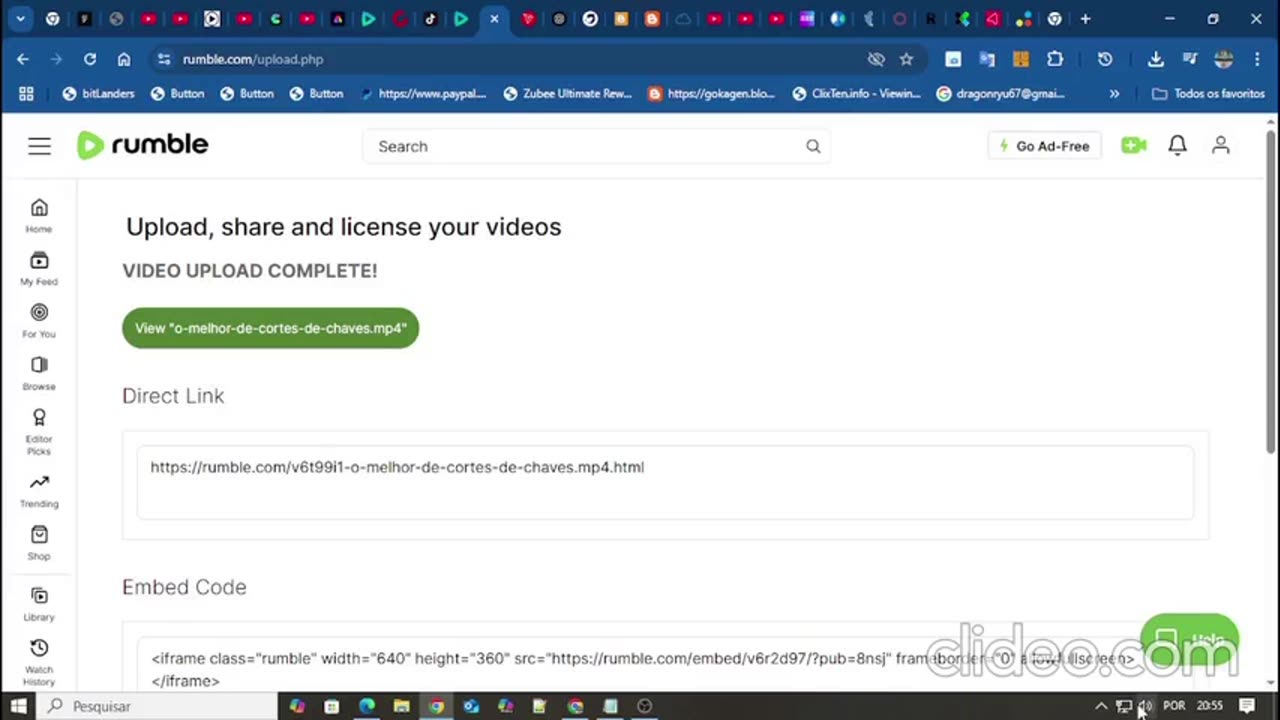Click the address bar URL
The image size is (1280, 720).
click(253, 59)
